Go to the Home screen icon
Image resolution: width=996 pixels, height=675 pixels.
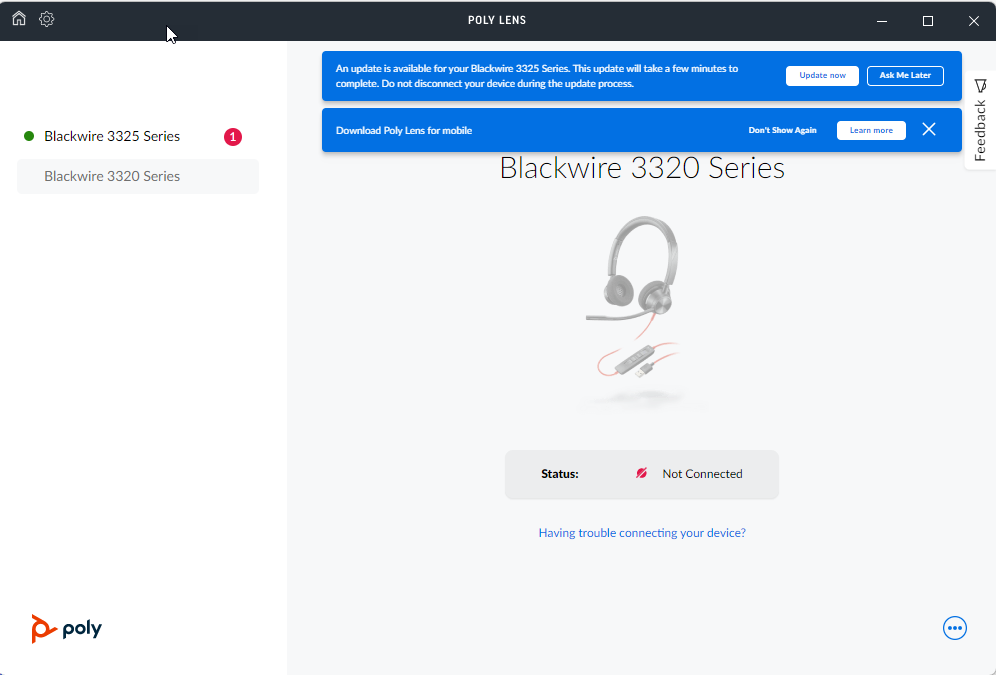tap(19, 19)
